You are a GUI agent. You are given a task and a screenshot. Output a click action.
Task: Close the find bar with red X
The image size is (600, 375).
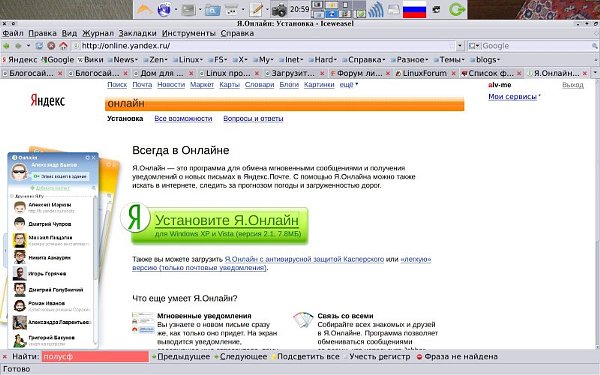point(5,357)
